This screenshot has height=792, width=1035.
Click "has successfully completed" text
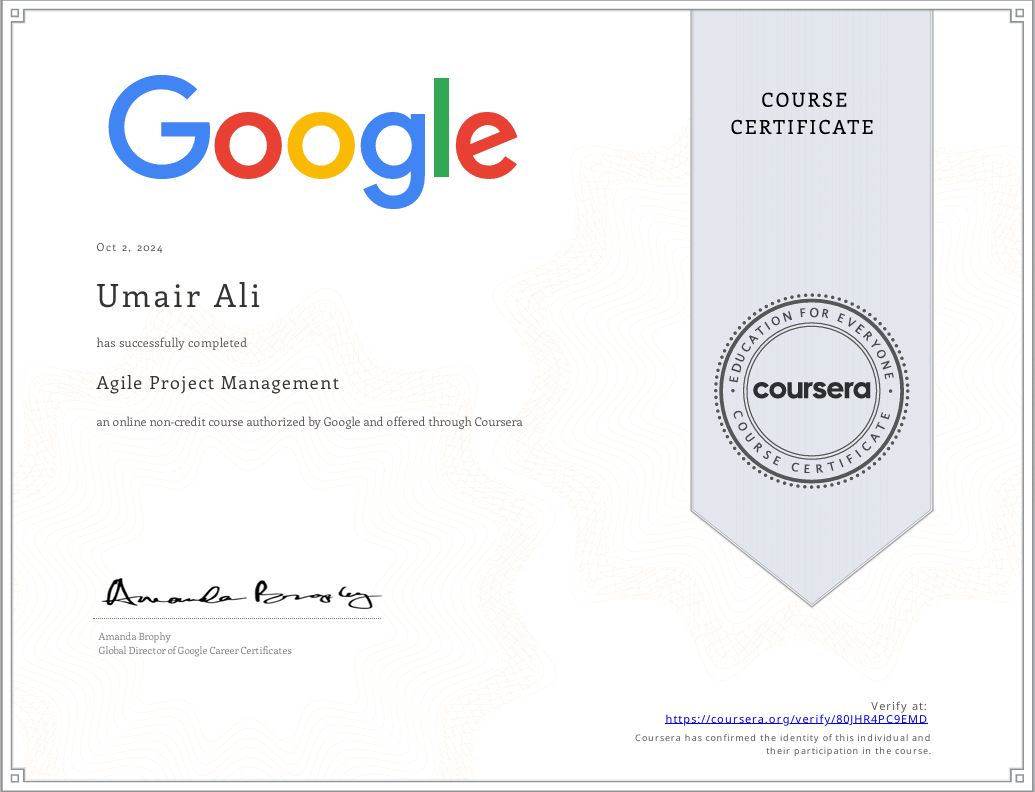click(172, 343)
